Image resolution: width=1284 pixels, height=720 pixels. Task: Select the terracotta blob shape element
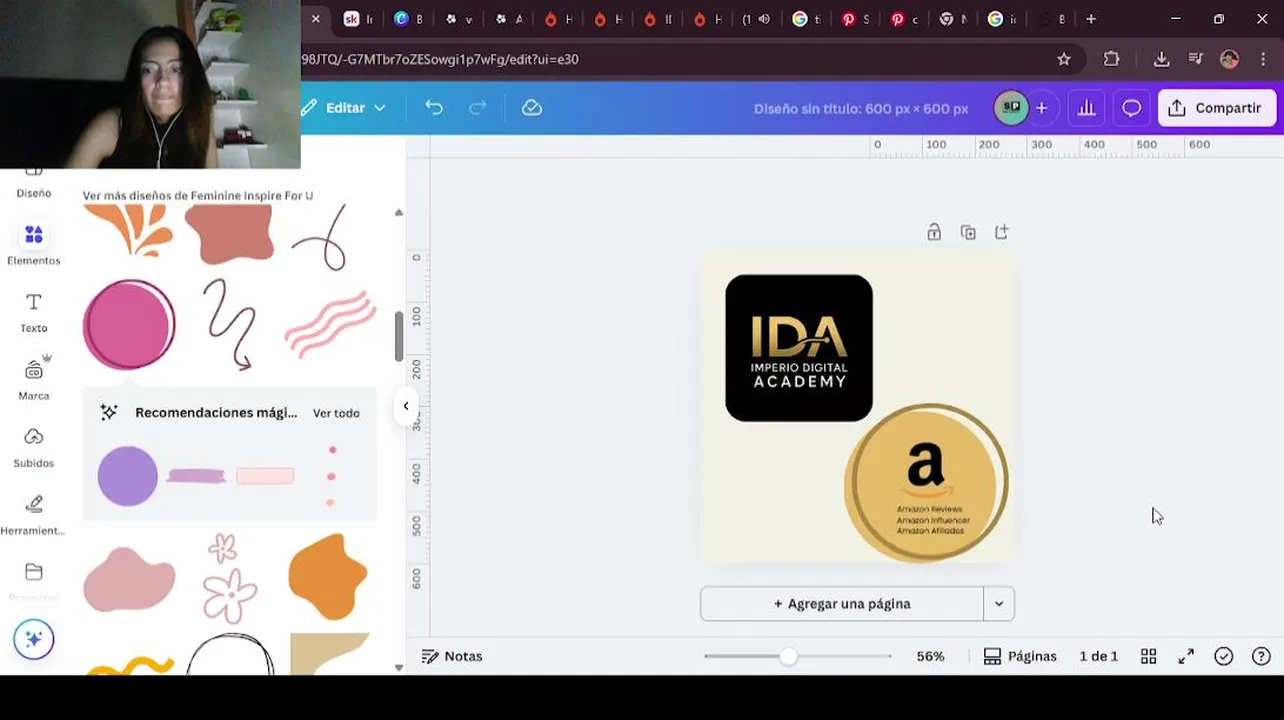click(229, 236)
